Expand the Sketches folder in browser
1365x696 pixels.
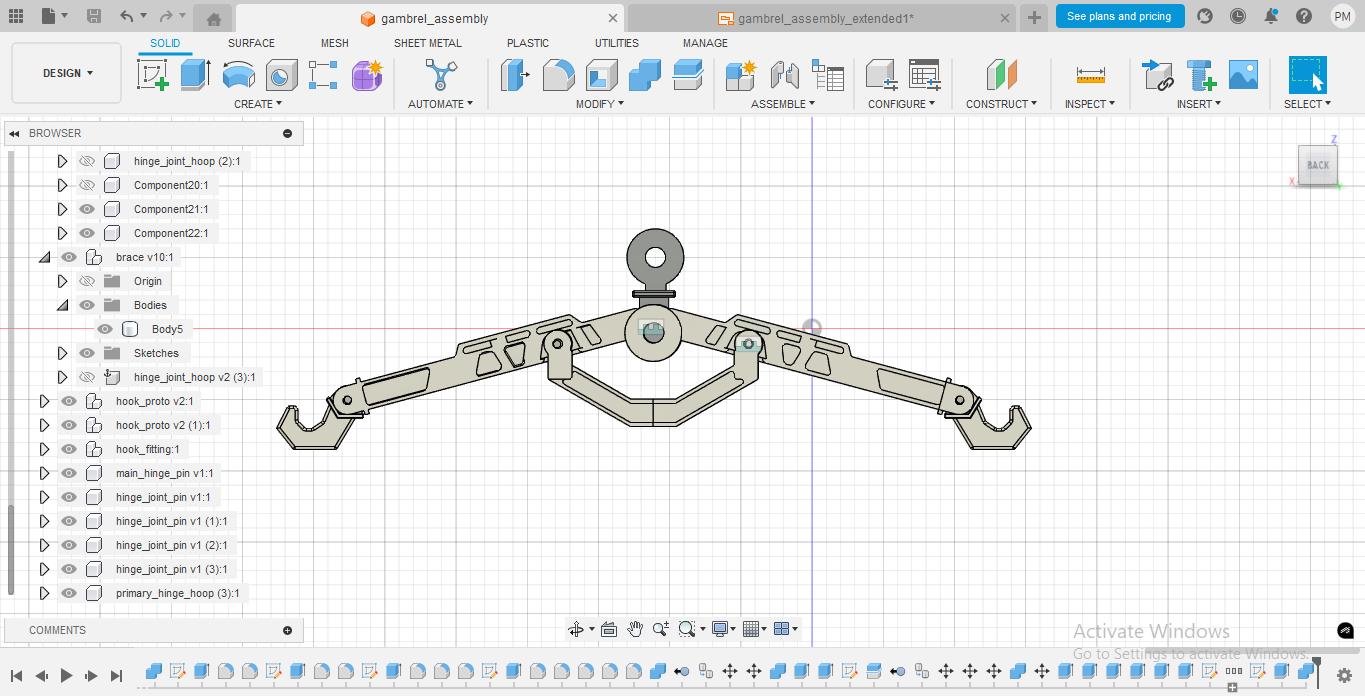pos(62,353)
